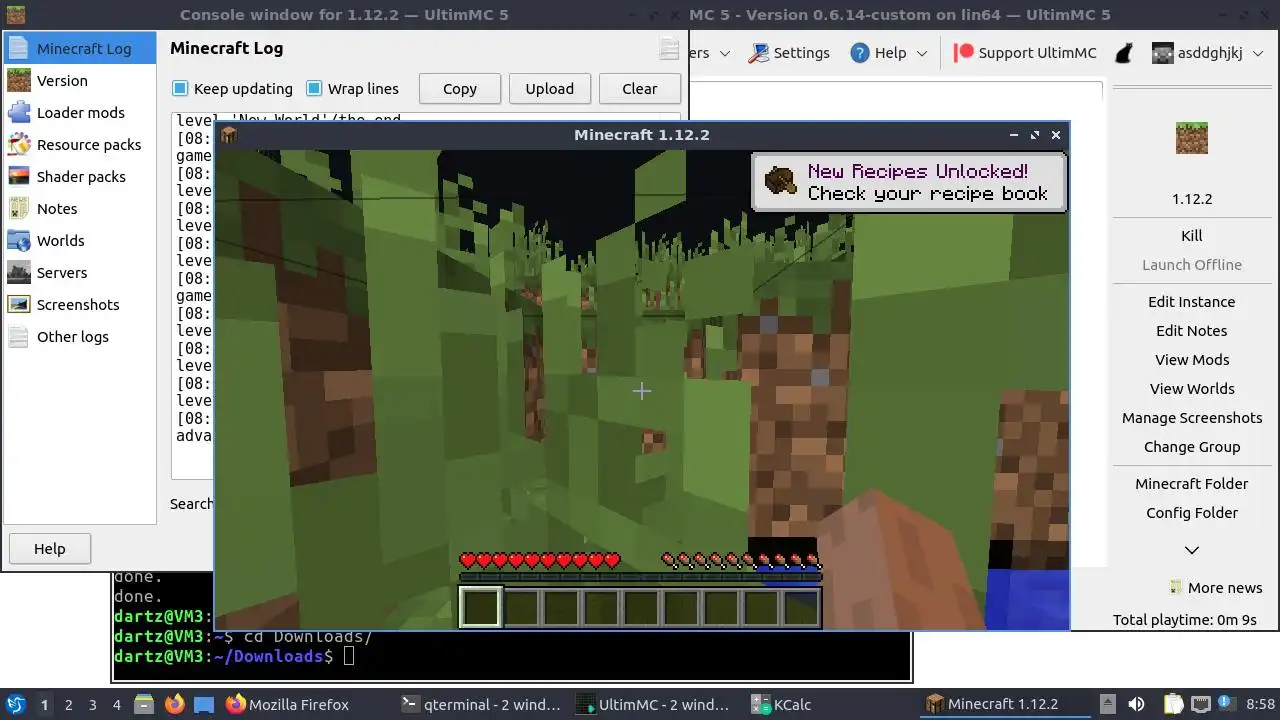Switch to virtual desktop 3
1280x720 pixels.
[x=93, y=705]
